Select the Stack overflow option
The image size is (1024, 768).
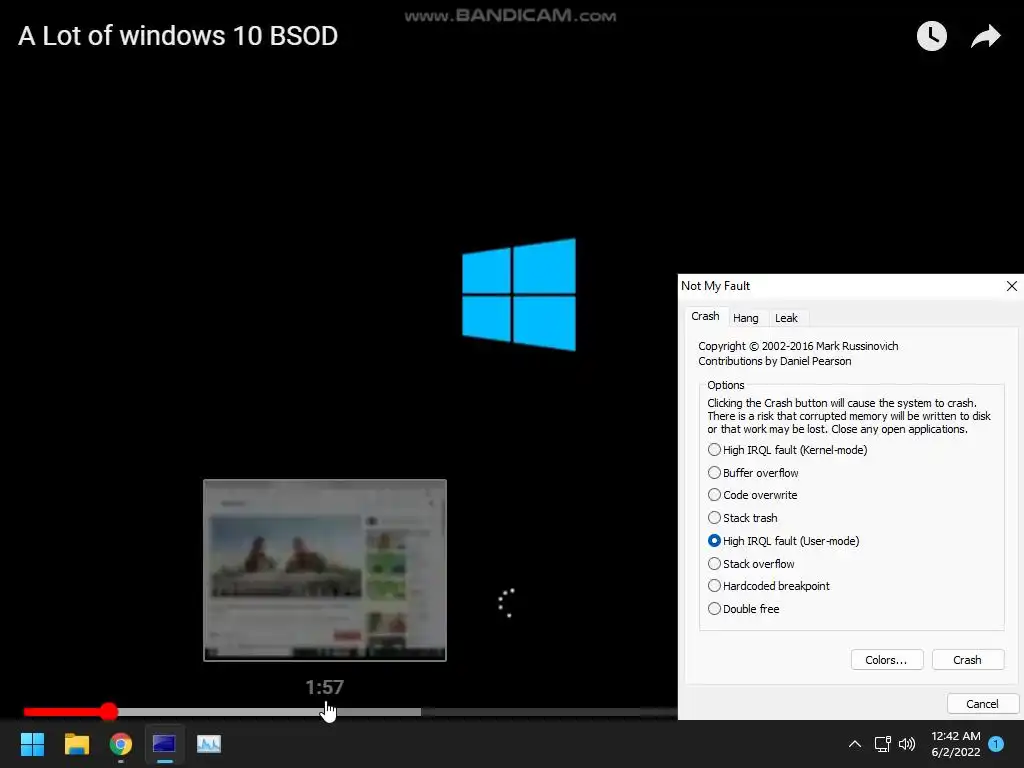click(751, 564)
